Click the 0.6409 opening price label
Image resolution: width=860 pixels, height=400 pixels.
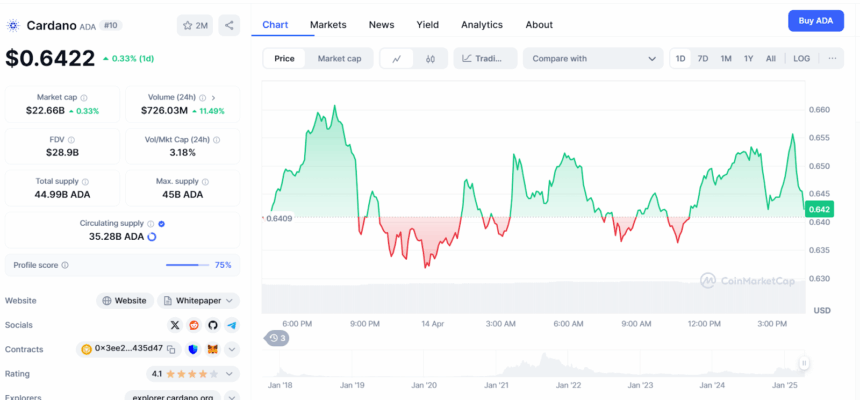[279, 218]
